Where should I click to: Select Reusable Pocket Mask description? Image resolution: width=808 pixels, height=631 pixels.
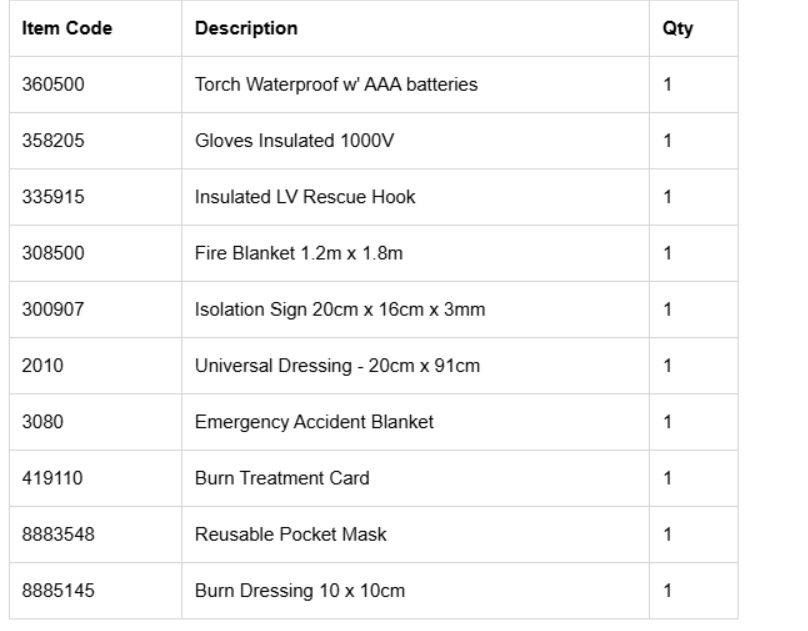click(x=291, y=534)
